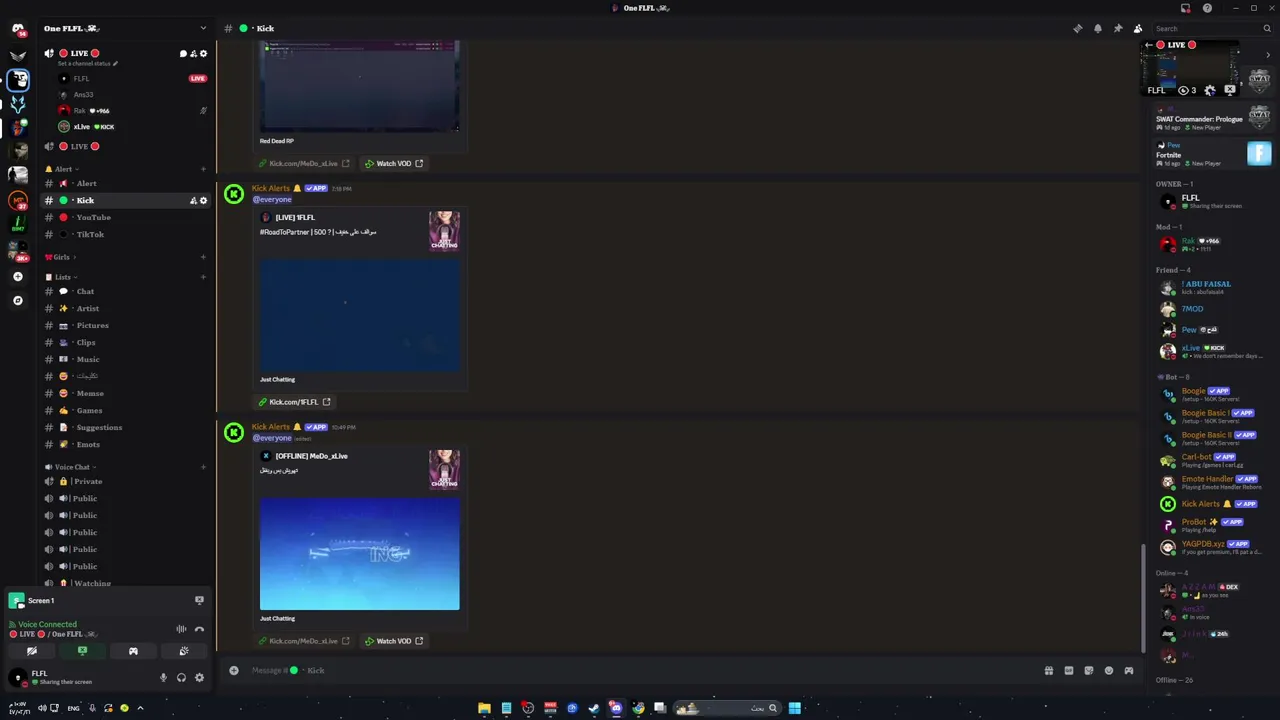
Task: Open the Artist text channel
Action: [125, 308]
